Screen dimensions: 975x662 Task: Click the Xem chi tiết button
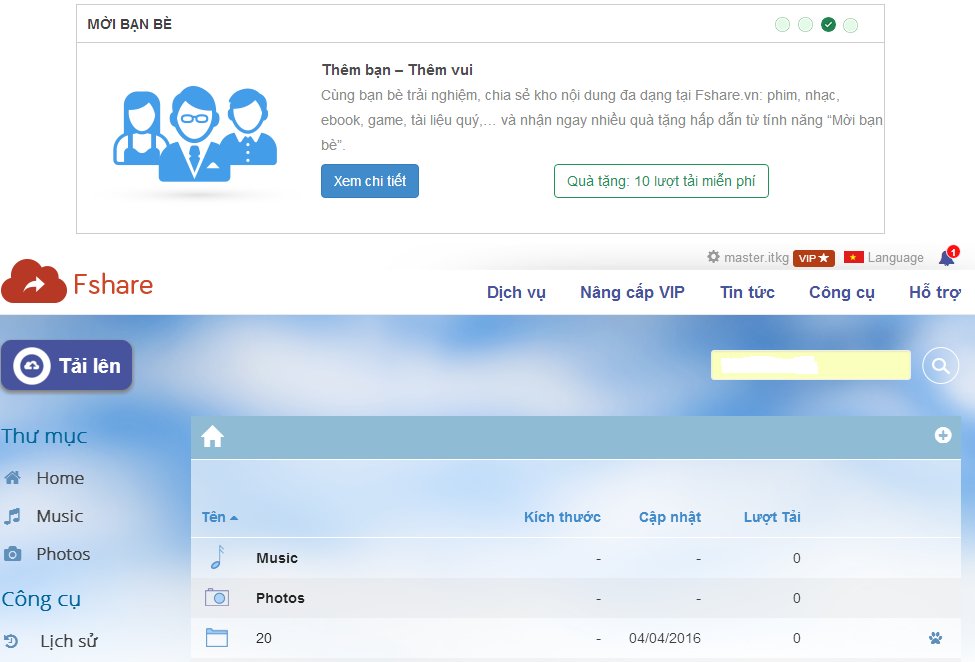pyautogui.click(x=369, y=181)
